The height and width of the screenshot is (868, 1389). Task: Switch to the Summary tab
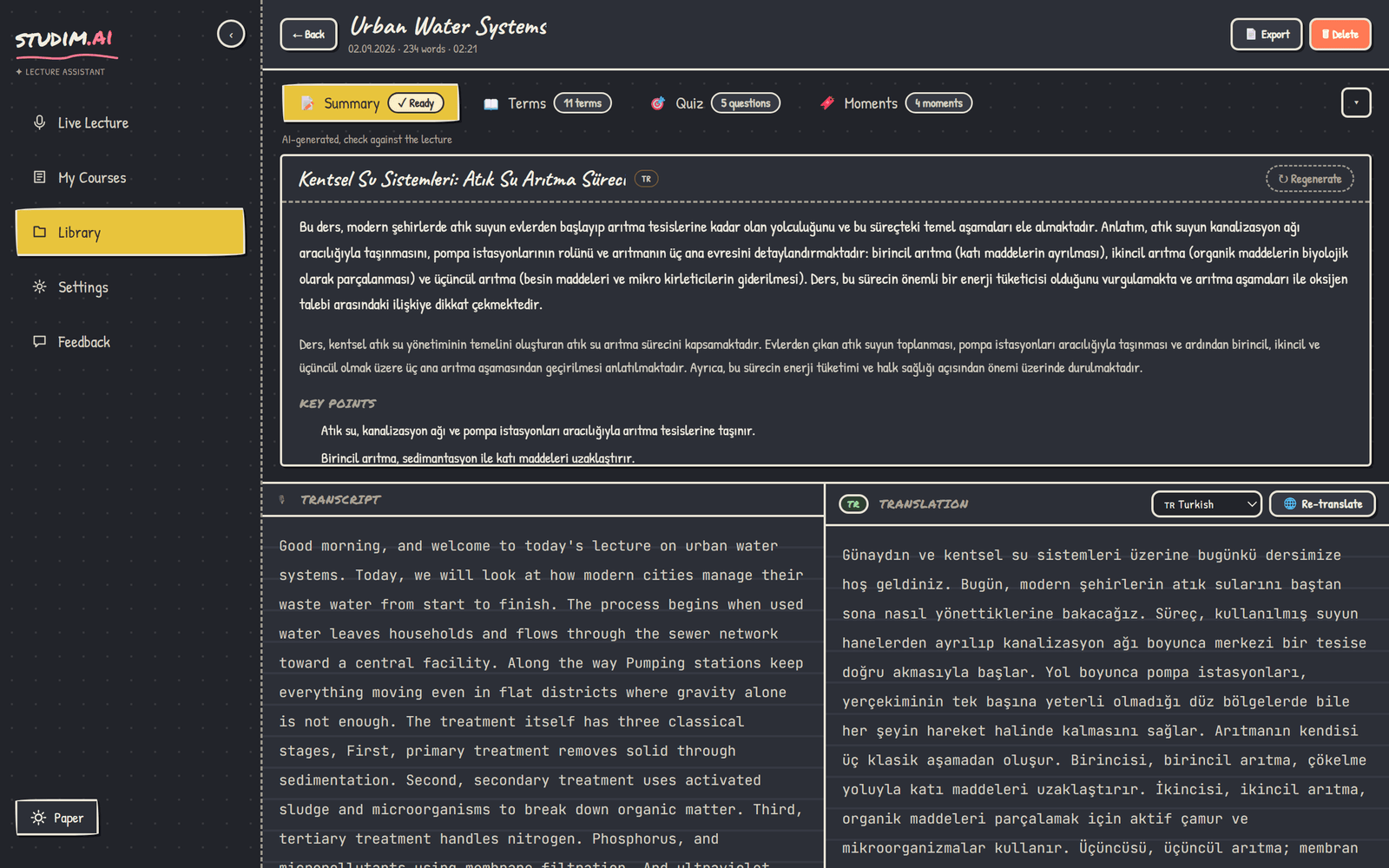pos(371,103)
